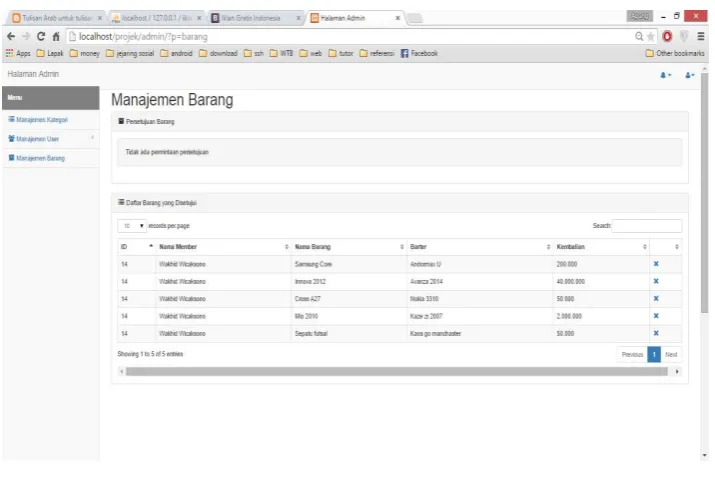Screen dimensions: 715x484
Task: Open the android bookmark folder
Action: (176, 53)
